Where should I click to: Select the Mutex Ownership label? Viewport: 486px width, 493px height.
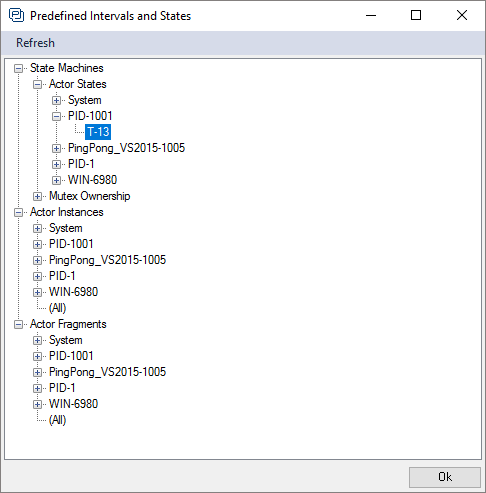(90, 196)
